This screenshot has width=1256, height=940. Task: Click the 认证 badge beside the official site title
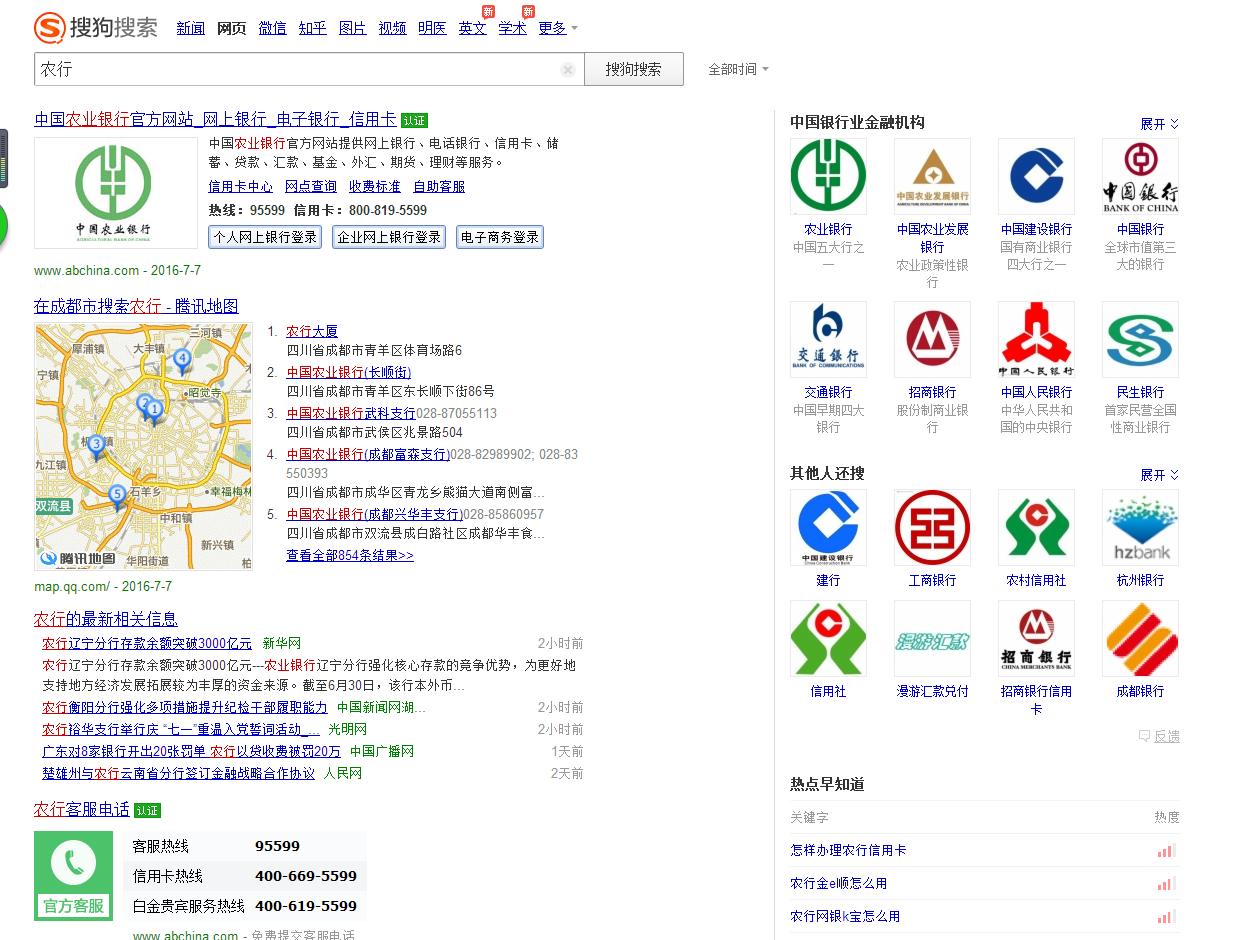click(x=414, y=120)
